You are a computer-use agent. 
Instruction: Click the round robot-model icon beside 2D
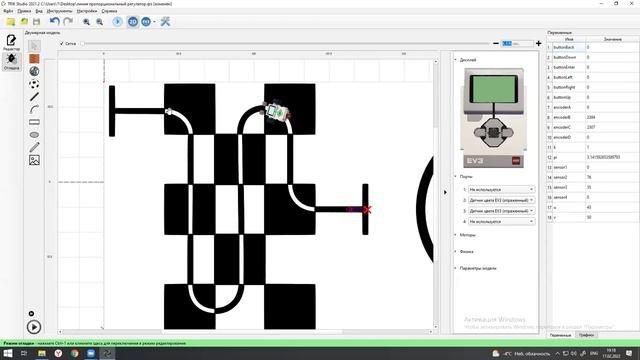coord(146,22)
